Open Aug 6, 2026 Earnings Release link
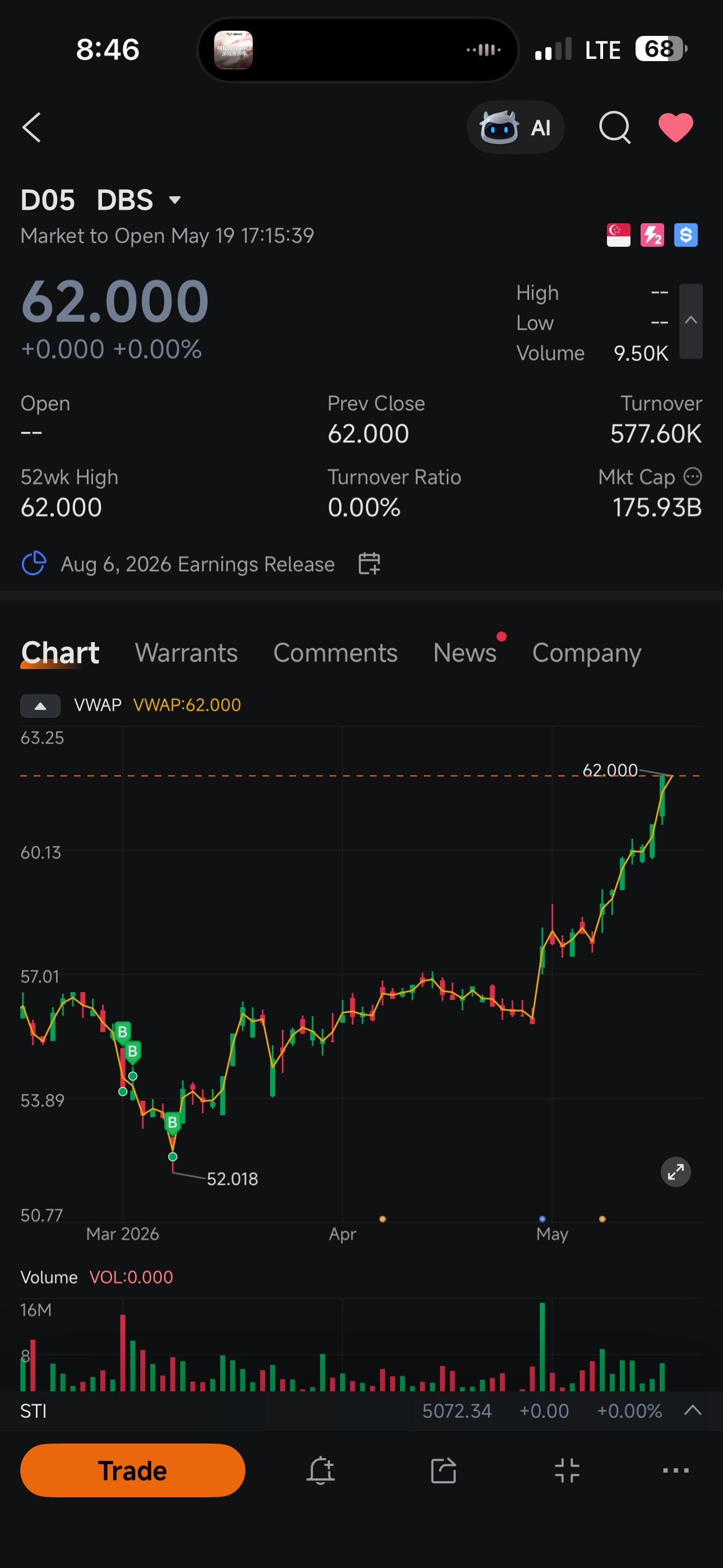Image resolution: width=723 pixels, height=1568 pixels. (198, 564)
